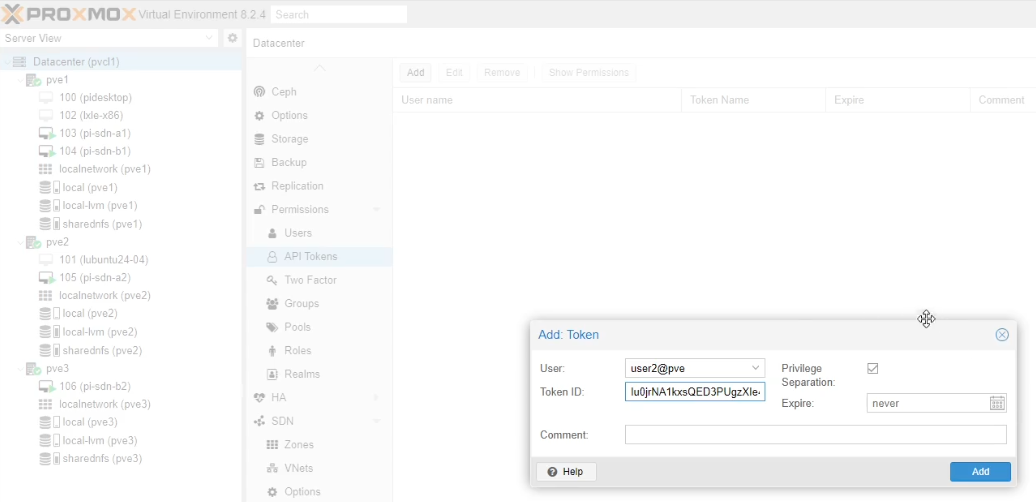Click the blue Add button in the dialog
Image resolution: width=1036 pixels, height=502 pixels.
point(980,472)
